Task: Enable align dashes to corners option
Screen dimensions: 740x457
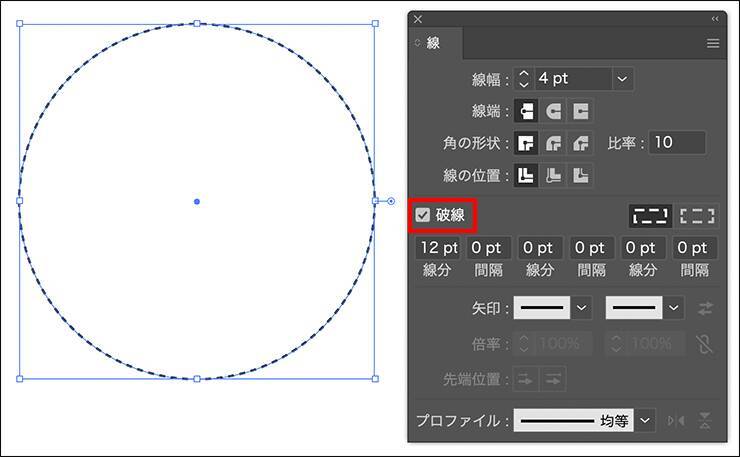Action: coord(697,215)
